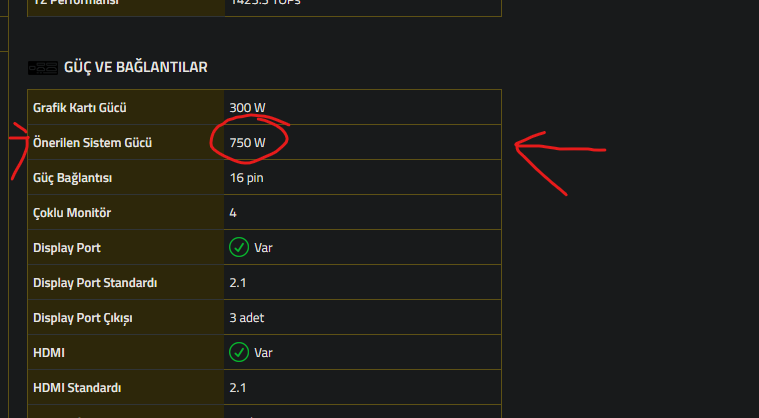759x418 pixels.
Task: Click the green checkmark in HDMI row
Action: pos(239,352)
